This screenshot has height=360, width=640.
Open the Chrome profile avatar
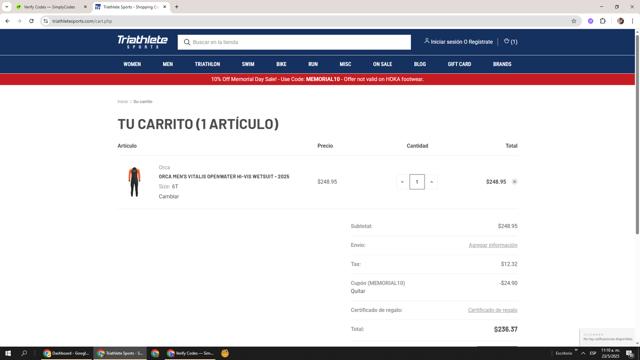tap(620, 21)
